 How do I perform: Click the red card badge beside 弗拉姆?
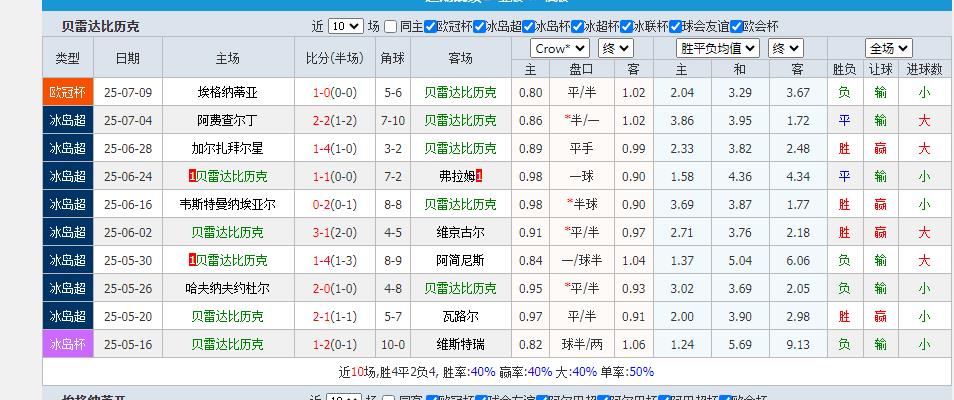479,176
